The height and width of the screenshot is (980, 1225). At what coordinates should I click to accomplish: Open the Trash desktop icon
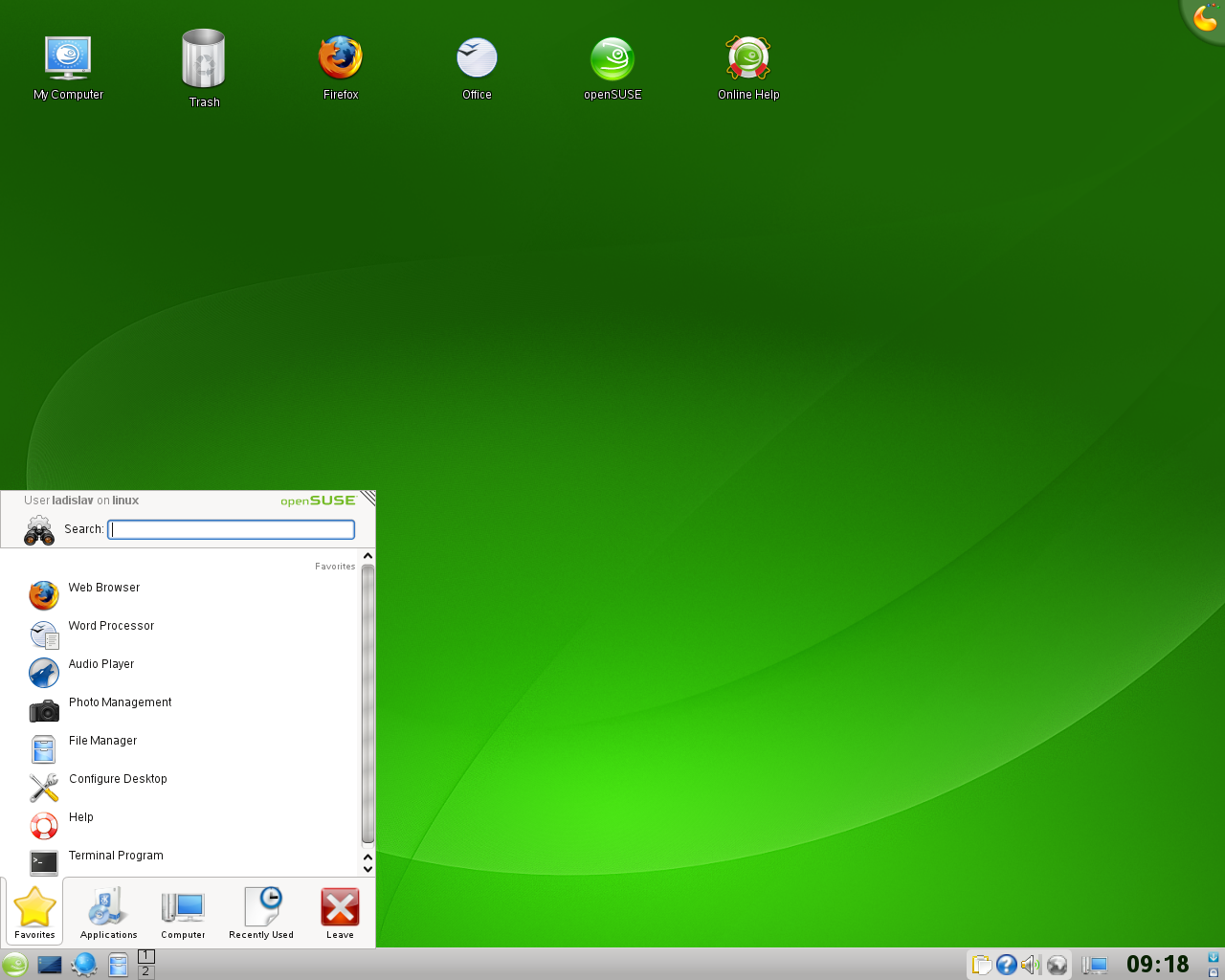click(x=204, y=68)
